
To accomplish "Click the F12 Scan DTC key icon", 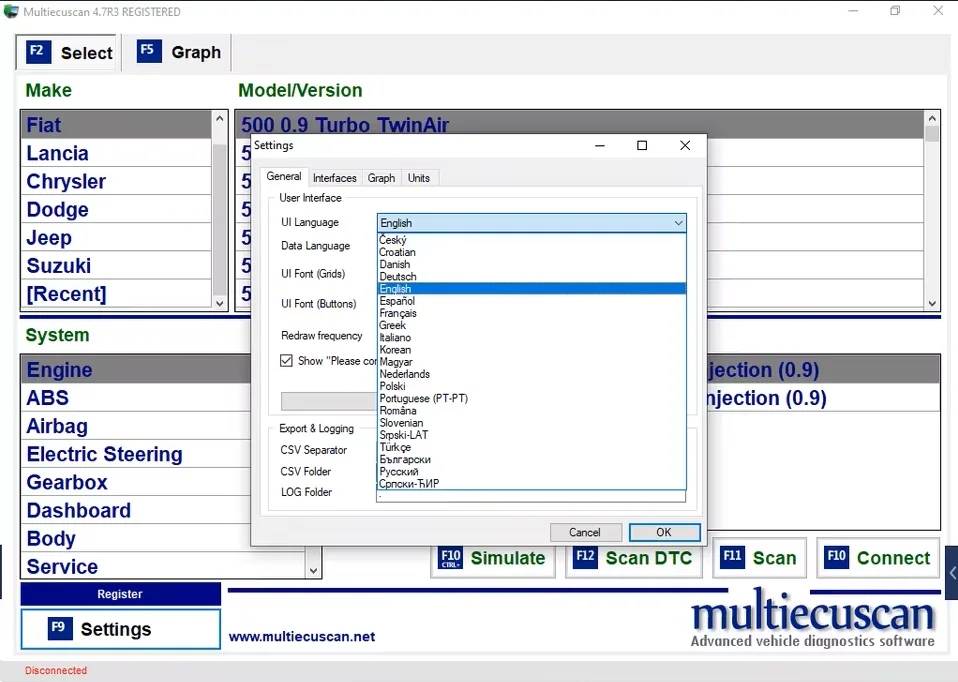I will [x=585, y=558].
